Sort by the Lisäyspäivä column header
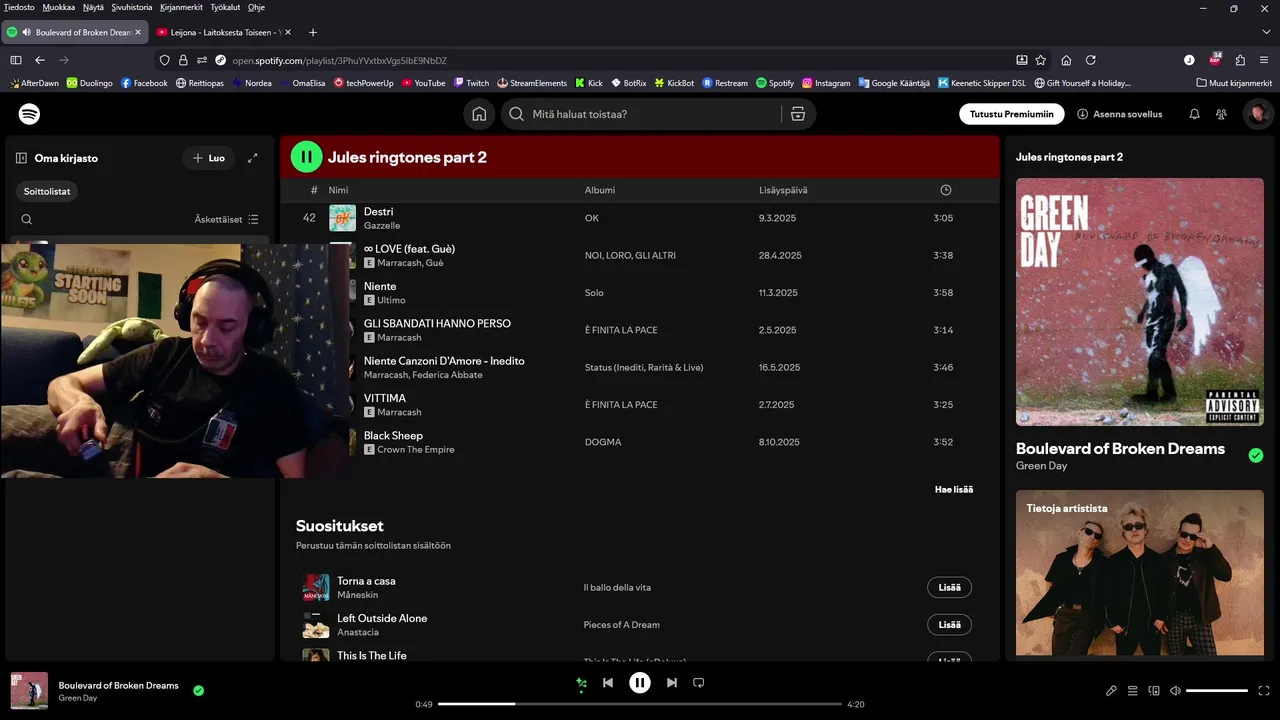Viewport: 1280px width, 720px height. 783,190
